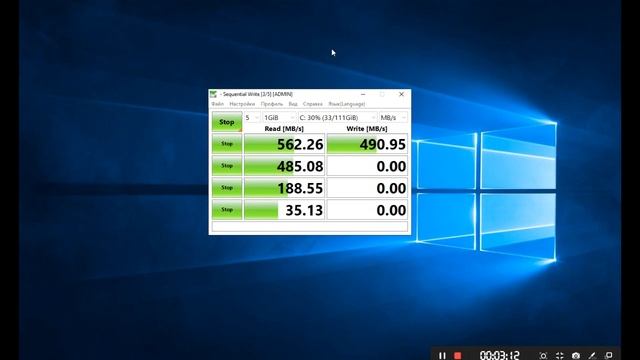Open the Настройки menu

(242, 104)
